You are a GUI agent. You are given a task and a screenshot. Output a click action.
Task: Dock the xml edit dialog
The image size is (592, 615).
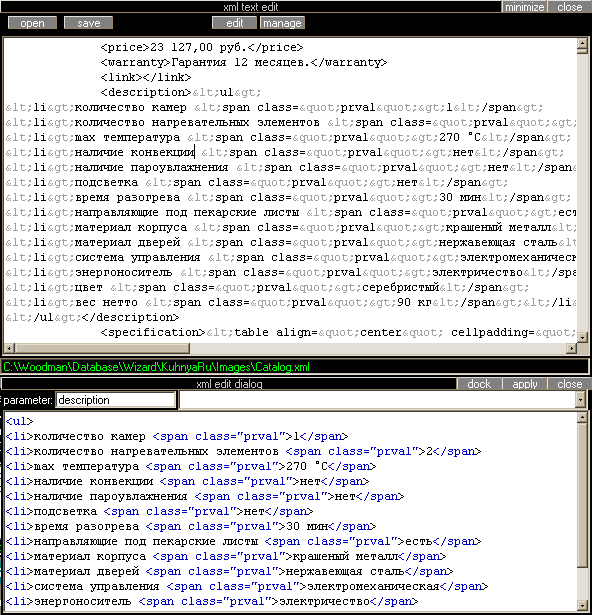pos(479,384)
